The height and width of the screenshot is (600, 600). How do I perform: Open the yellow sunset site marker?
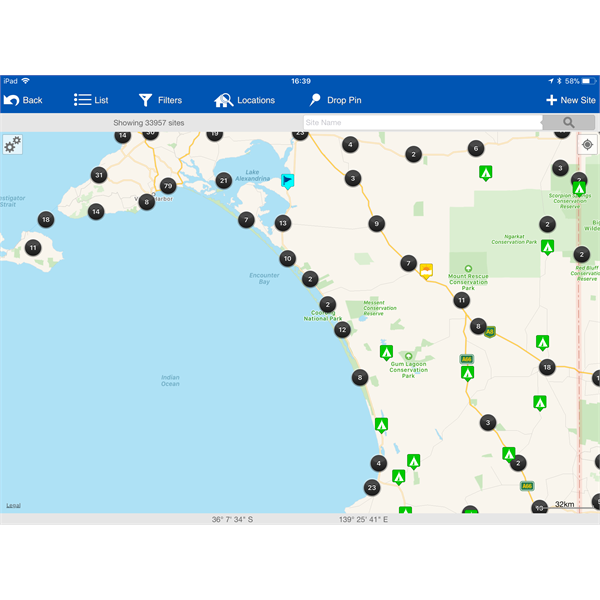click(426, 271)
